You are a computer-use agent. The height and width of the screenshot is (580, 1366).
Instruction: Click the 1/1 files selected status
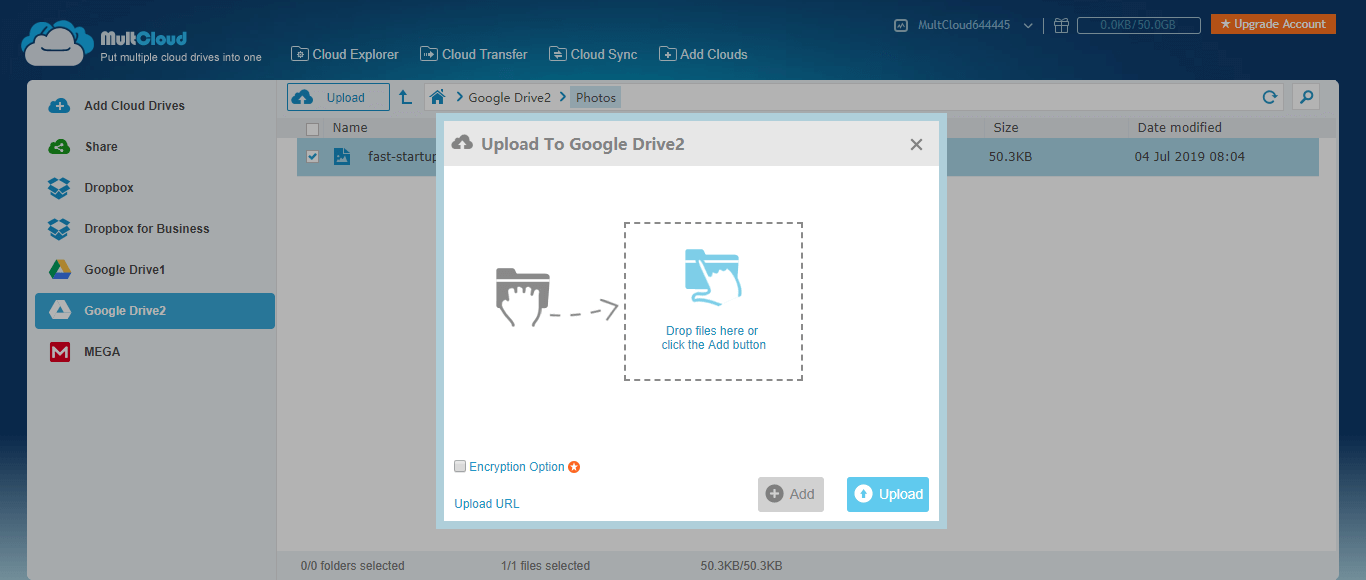pos(545,566)
